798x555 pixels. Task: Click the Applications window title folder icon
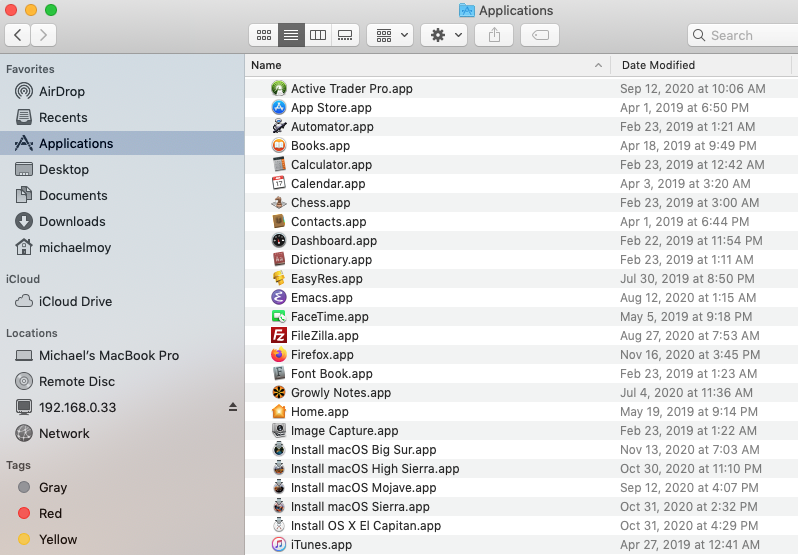(x=467, y=10)
